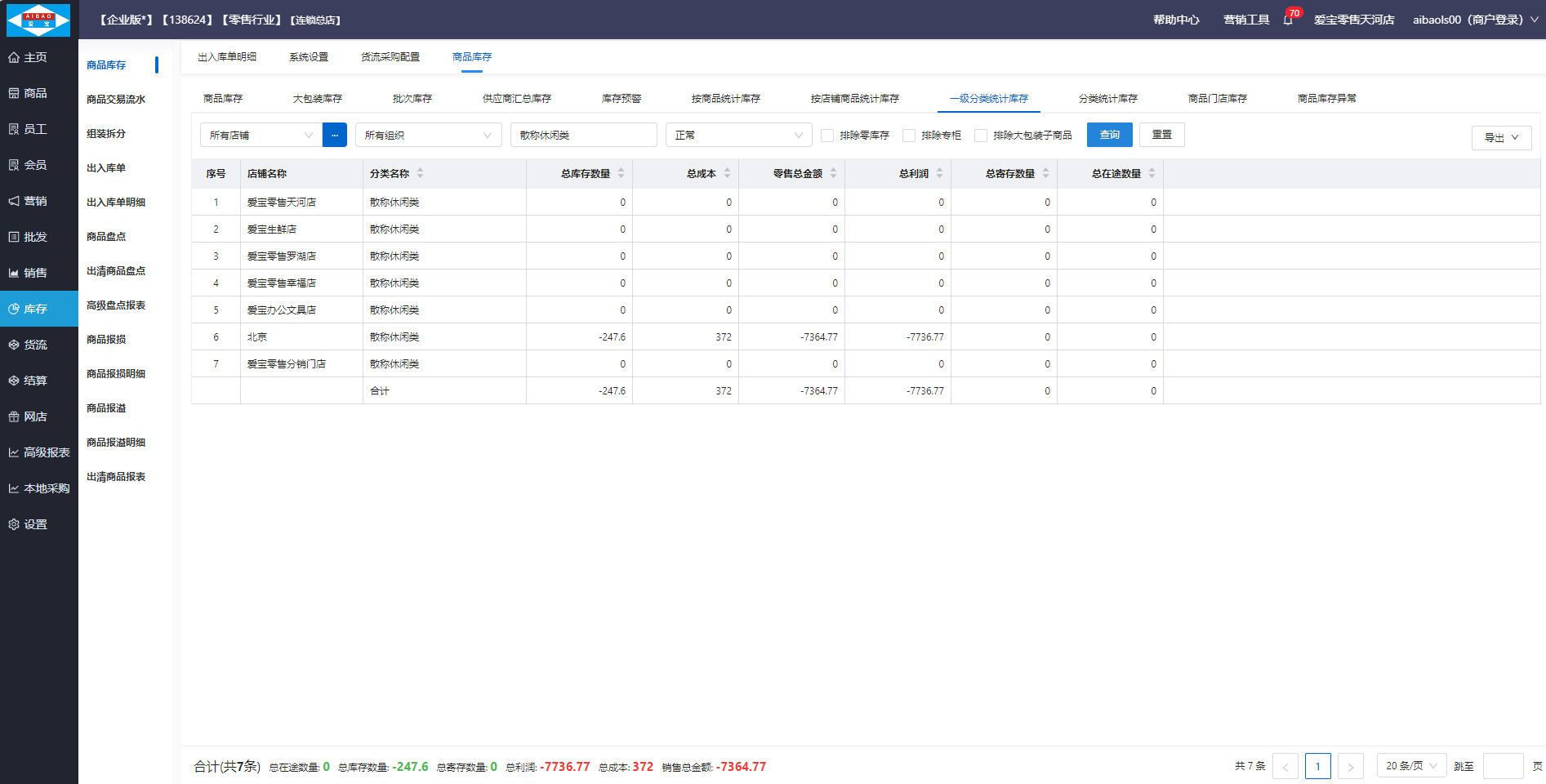Open 高级报表 in sidebar
This screenshot has height=784, width=1546.
tap(39, 452)
